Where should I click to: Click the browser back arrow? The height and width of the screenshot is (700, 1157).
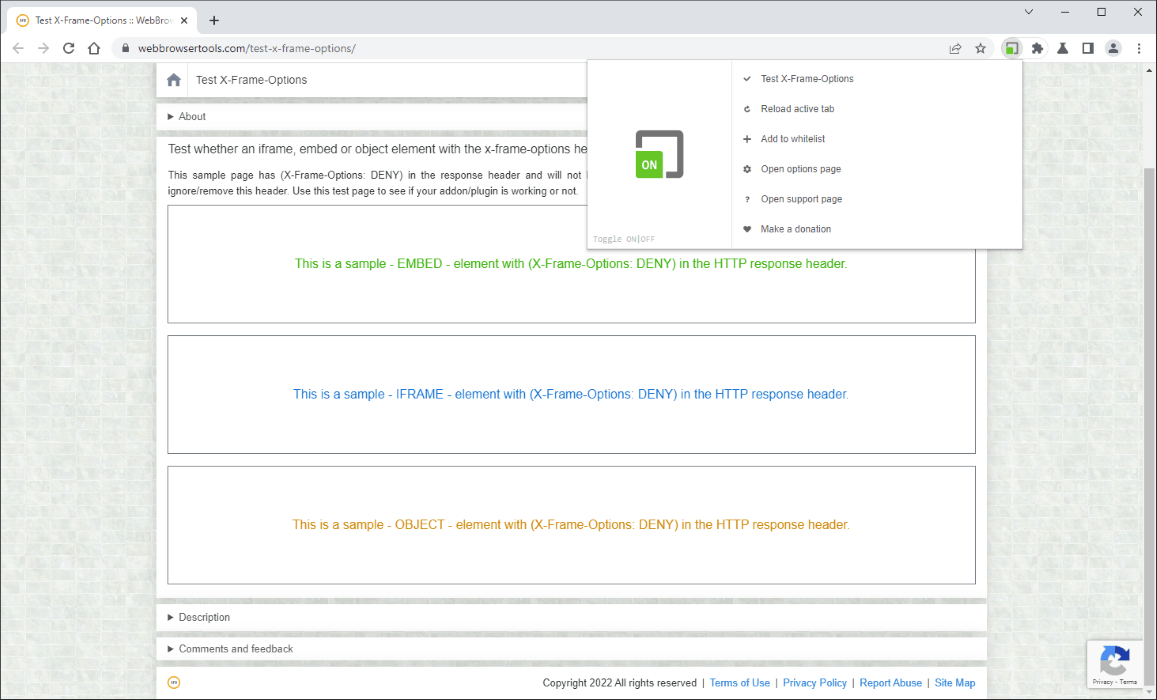(18, 48)
